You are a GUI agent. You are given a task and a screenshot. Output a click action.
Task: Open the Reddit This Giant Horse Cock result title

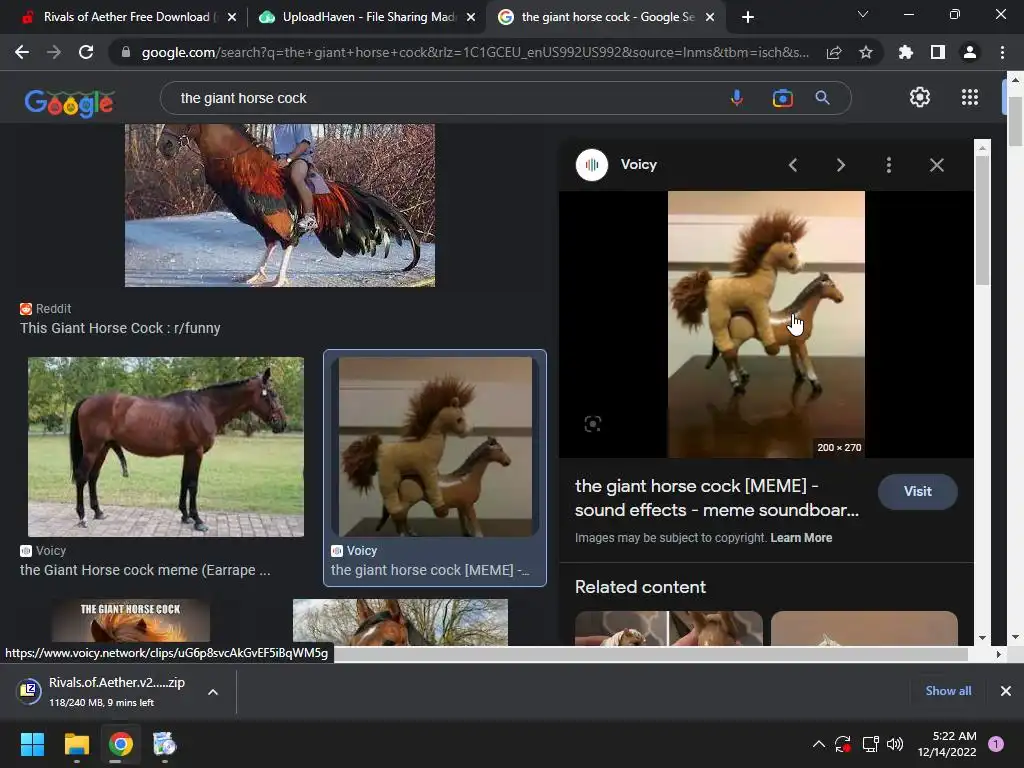click(x=120, y=328)
